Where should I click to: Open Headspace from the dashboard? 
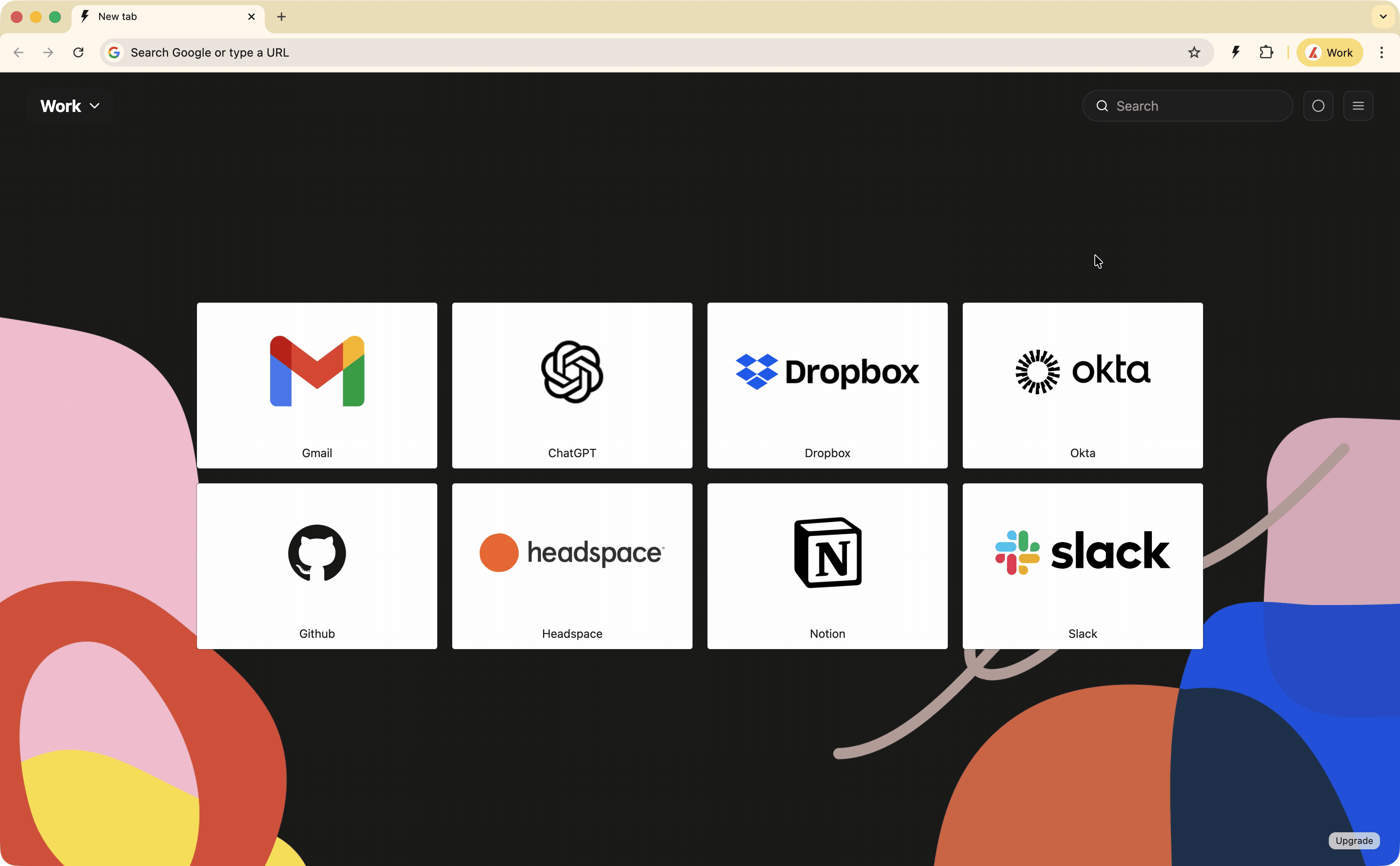click(x=572, y=566)
